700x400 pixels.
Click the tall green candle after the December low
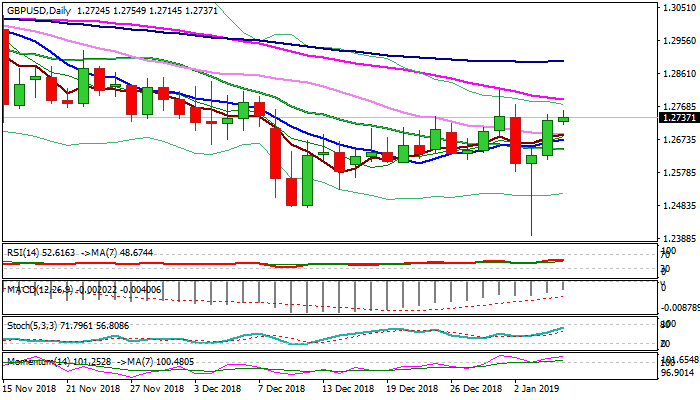307,179
